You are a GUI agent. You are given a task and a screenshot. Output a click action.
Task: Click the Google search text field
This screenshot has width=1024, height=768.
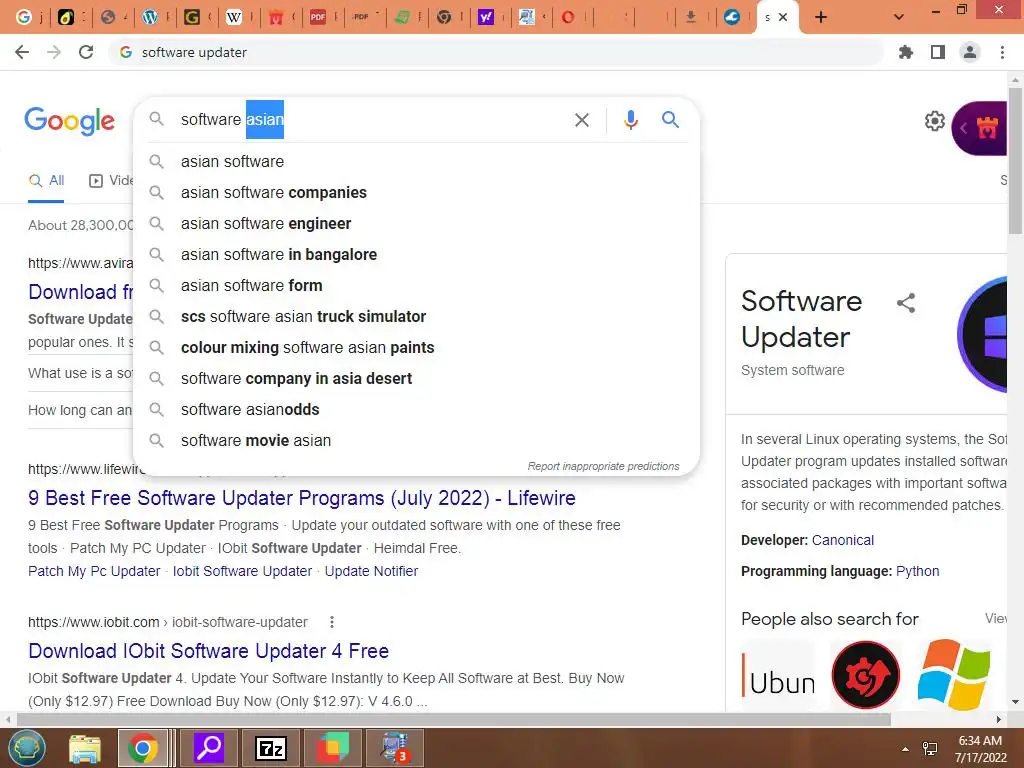(x=372, y=120)
